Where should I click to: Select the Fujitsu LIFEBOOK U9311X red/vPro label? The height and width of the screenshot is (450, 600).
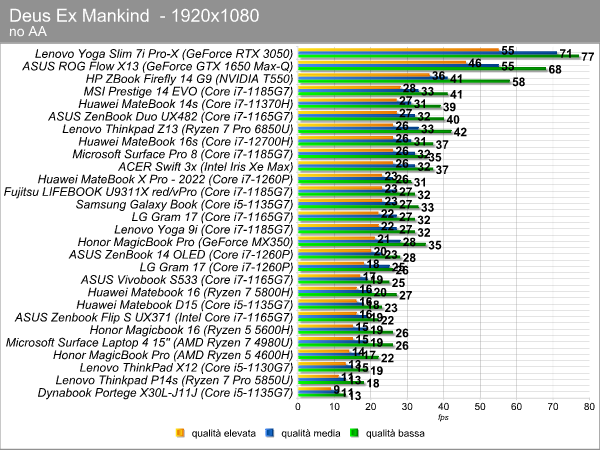tap(148, 192)
